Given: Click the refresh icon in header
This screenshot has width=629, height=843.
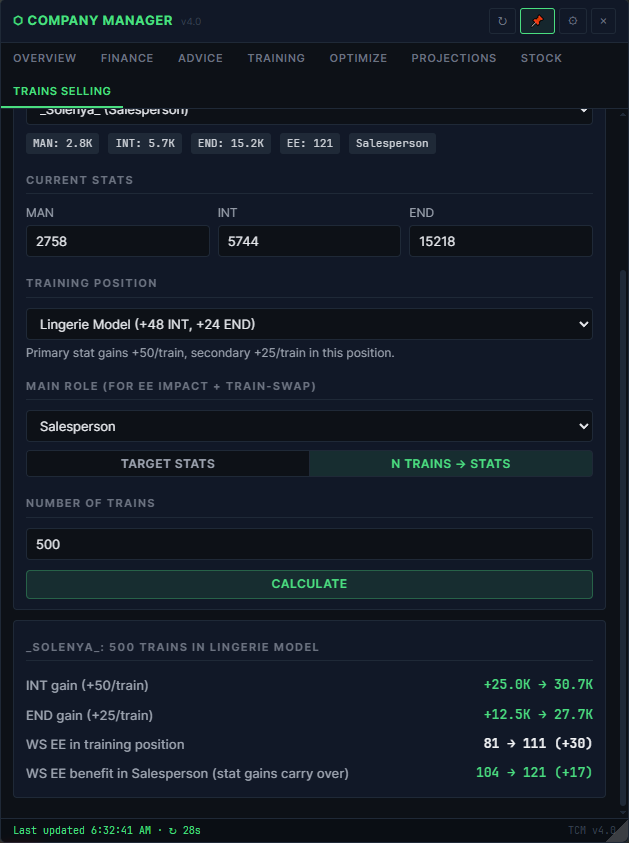Looking at the screenshot, I should 502,21.
